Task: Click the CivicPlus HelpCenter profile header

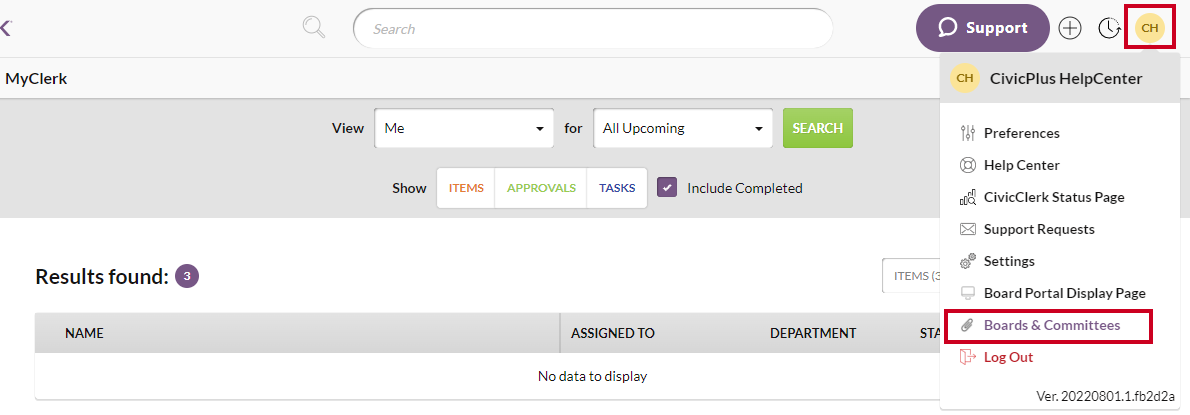Action: [1060, 78]
